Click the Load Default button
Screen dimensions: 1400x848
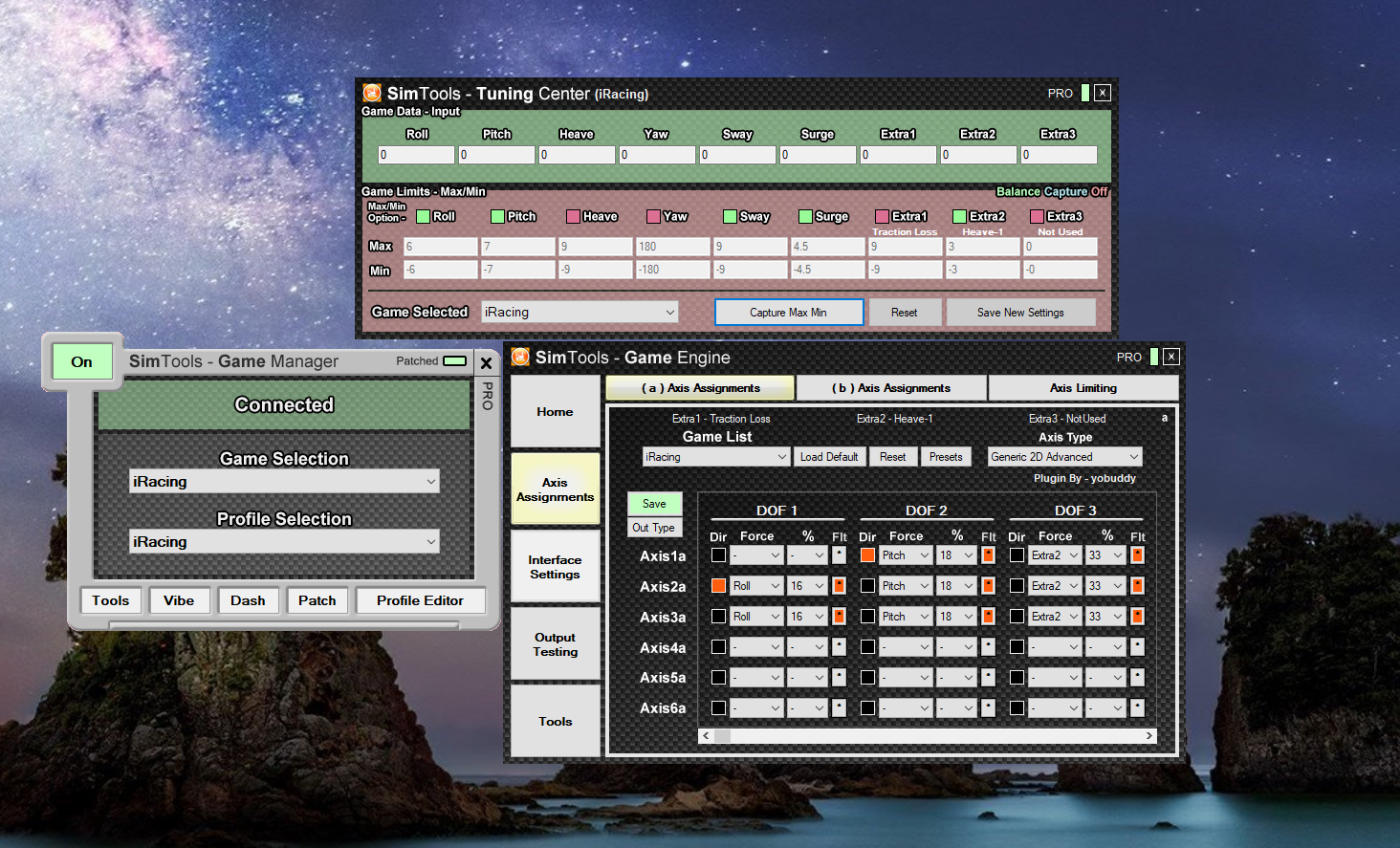[x=829, y=457]
